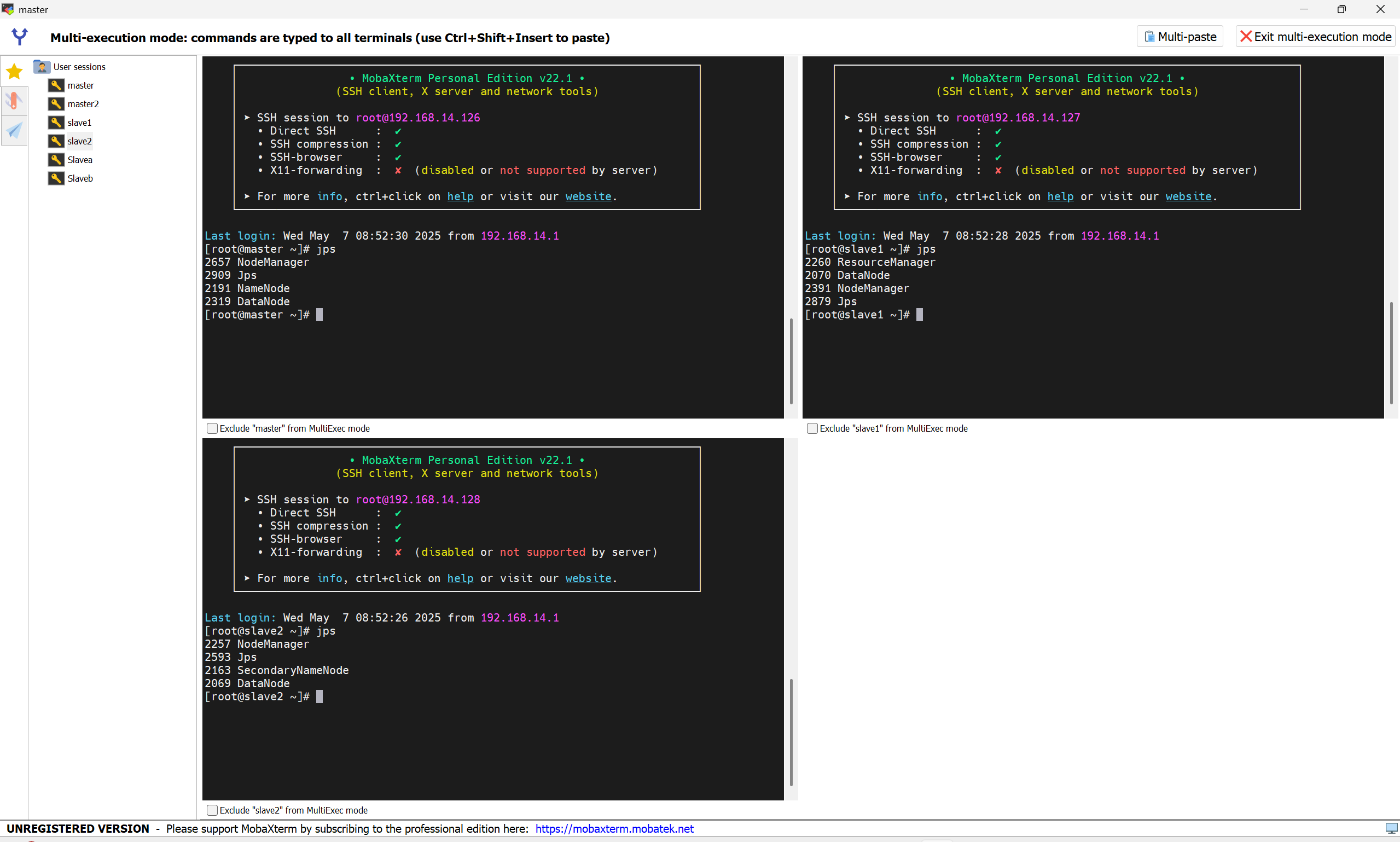
Task: Exclude "slave1" from MultiExec mode
Action: 812,428
